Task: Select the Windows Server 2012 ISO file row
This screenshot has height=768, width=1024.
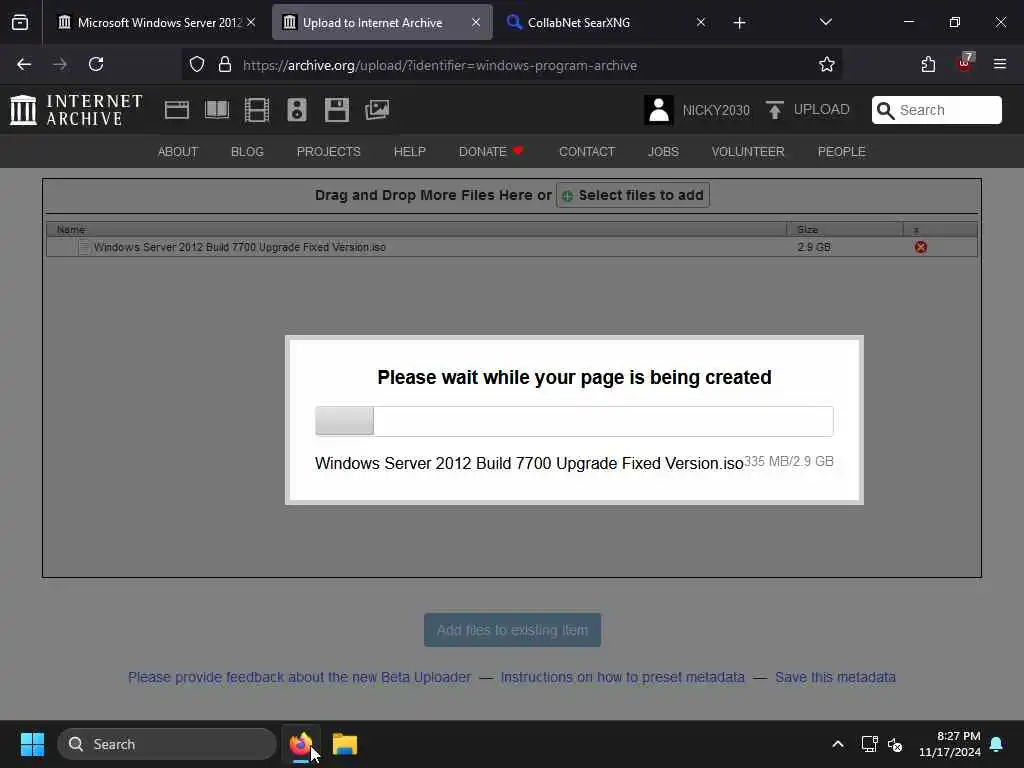Action: click(512, 248)
